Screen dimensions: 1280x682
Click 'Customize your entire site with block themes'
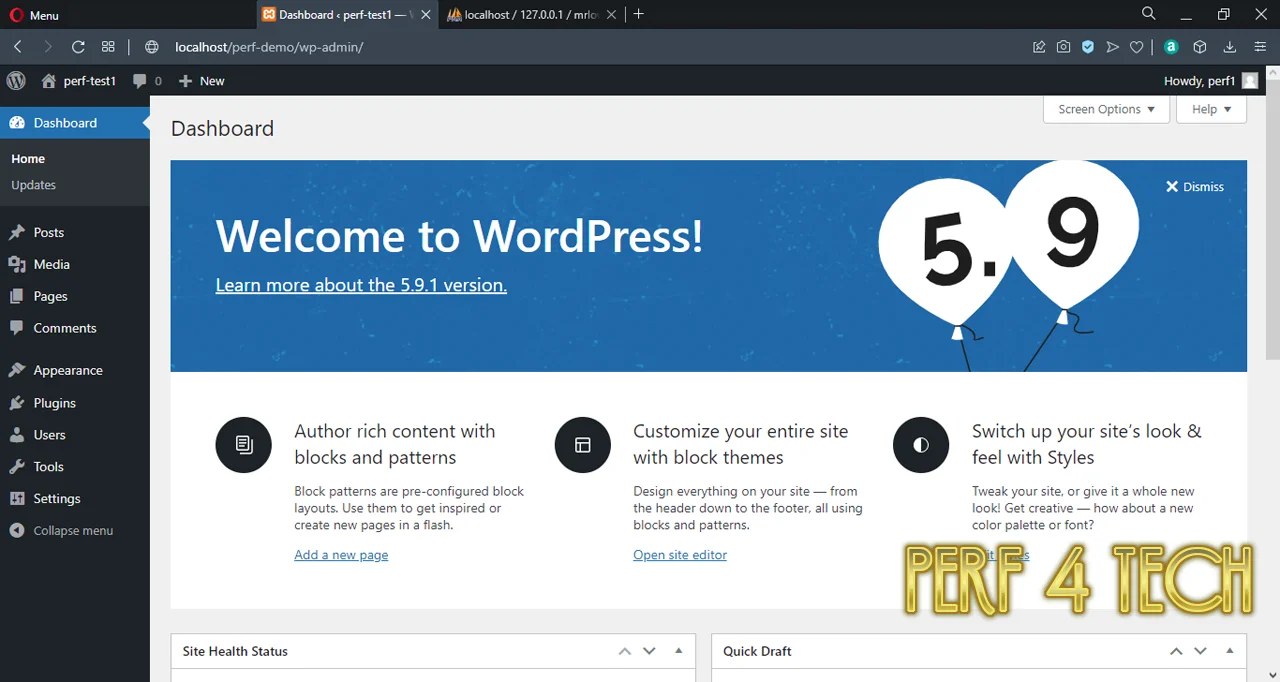[x=740, y=444]
